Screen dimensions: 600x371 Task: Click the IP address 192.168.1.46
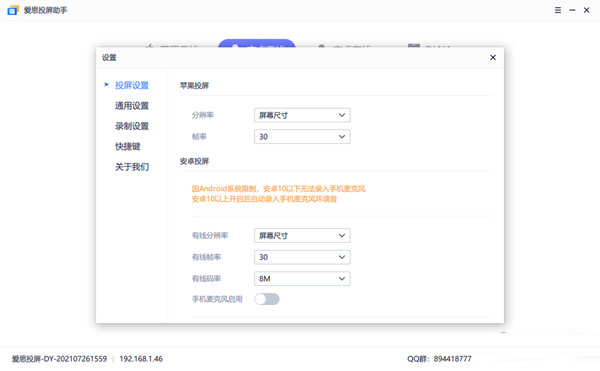click(141, 359)
